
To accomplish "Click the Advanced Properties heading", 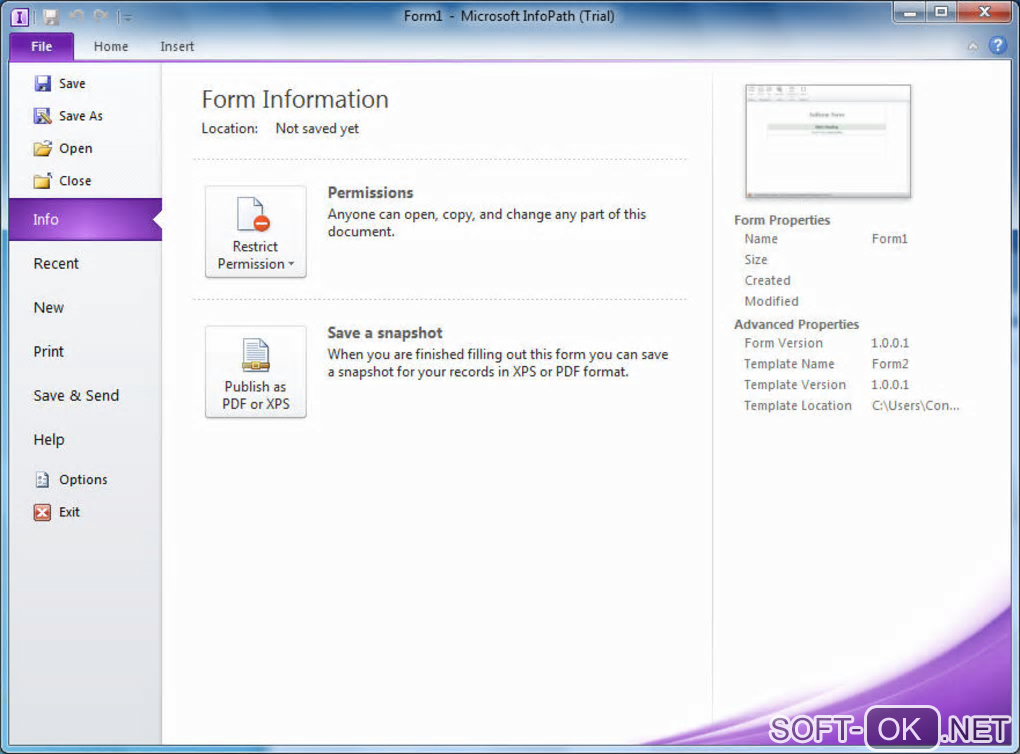I will [796, 324].
